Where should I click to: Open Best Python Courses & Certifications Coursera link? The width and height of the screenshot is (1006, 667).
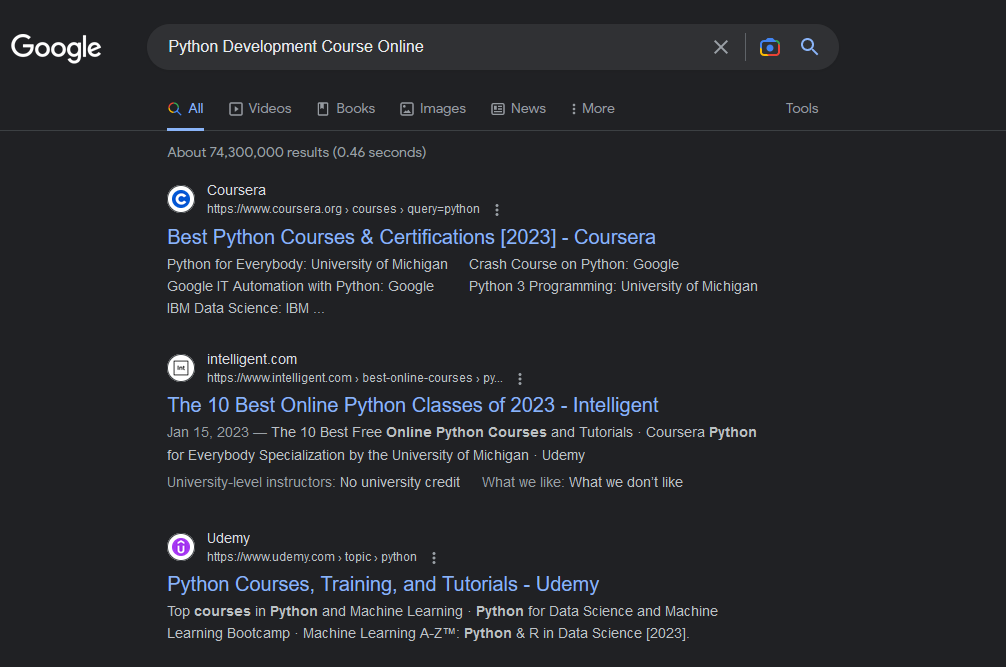pos(411,237)
